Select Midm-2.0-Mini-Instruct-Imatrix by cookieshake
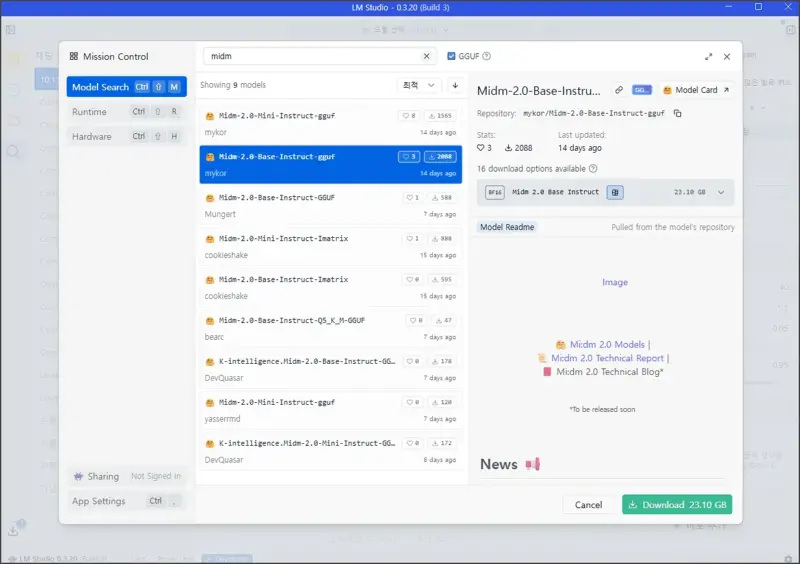Image resolution: width=800 pixels, height=564 pixels. [x=331, y=247]
